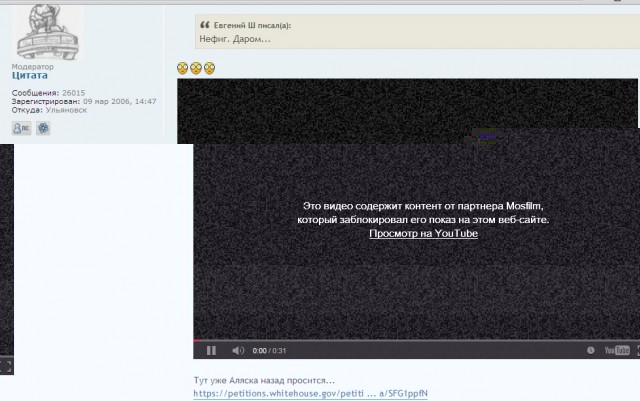Send a private message via the ЛС button

(21, 128)
